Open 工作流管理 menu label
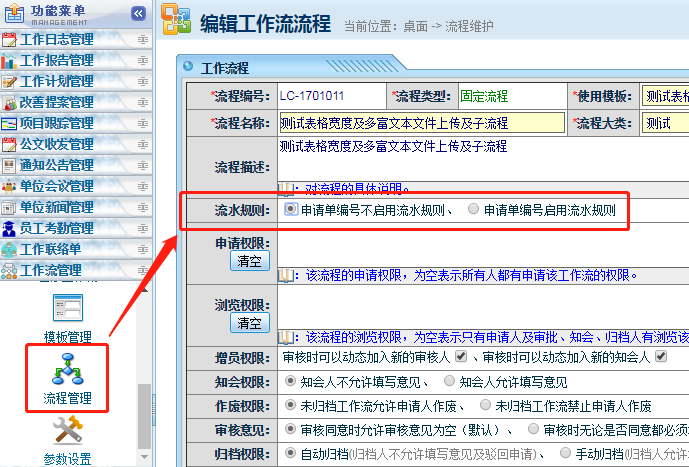Viewport: 689px width, 467px height. tap(51, 271)
